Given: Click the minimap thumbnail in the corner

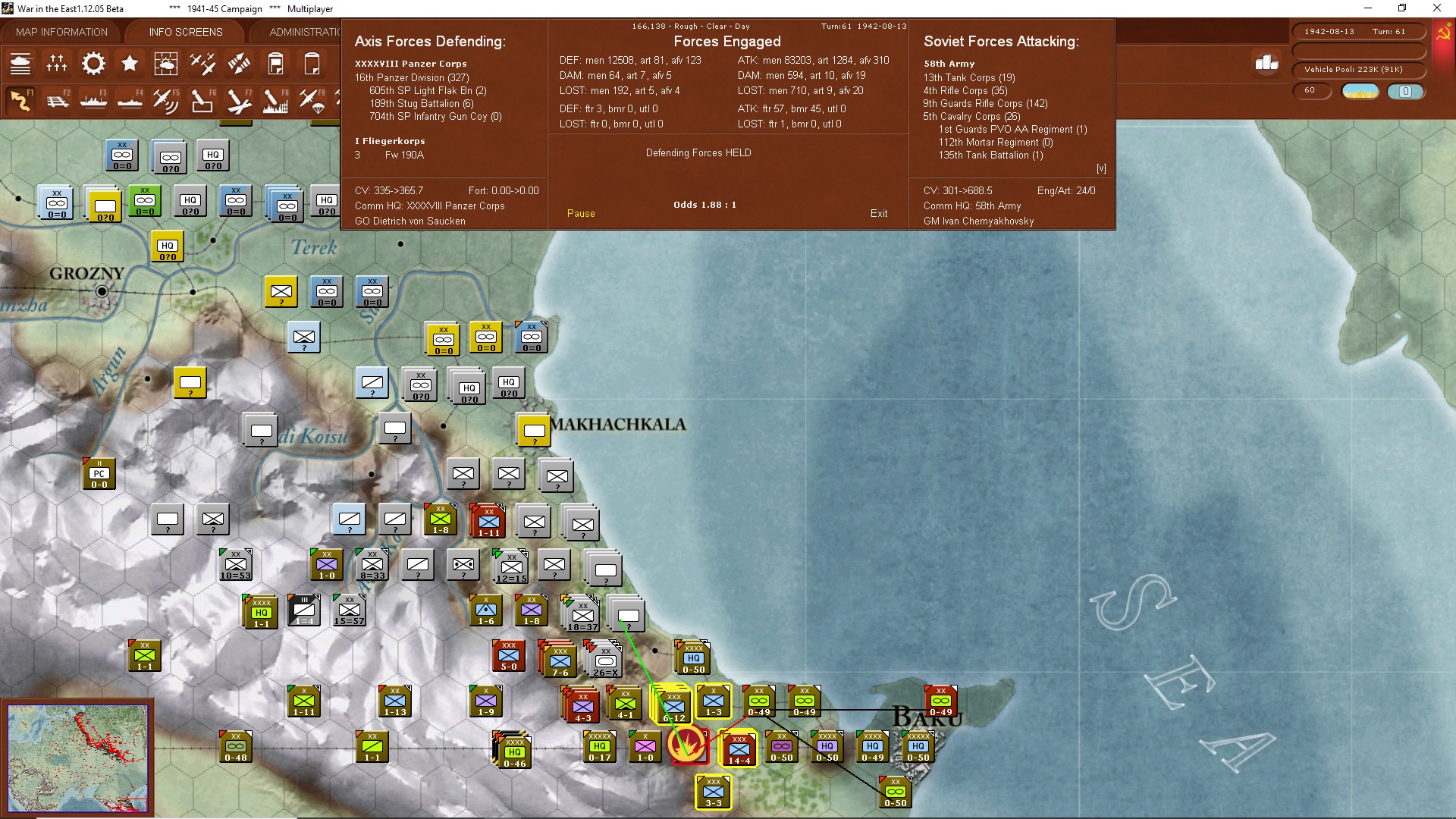Looking at the screenshot, I should pyautogui.click(x=78, y=758).
